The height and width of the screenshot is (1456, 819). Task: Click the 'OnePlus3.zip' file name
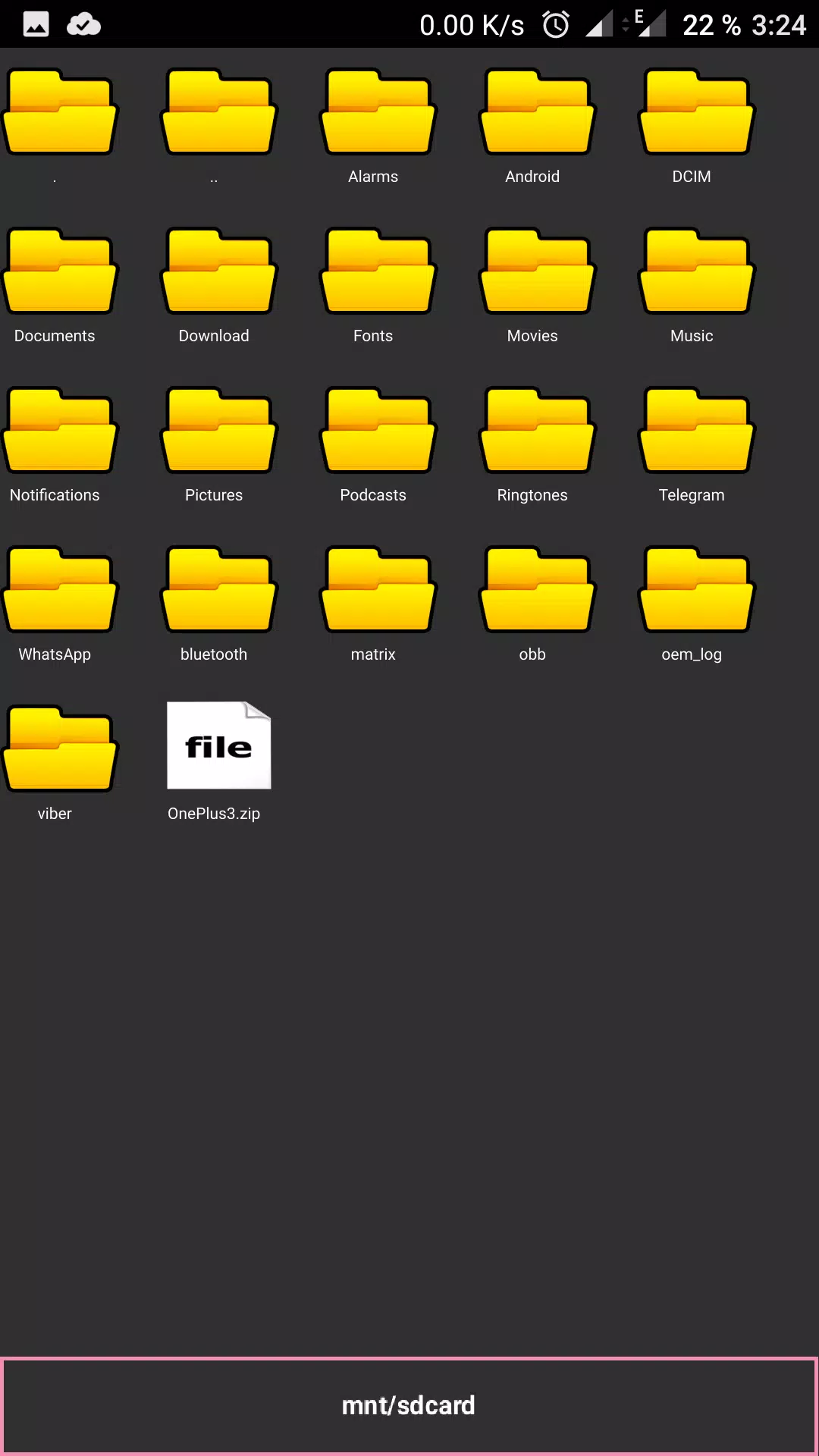(214, 814)
